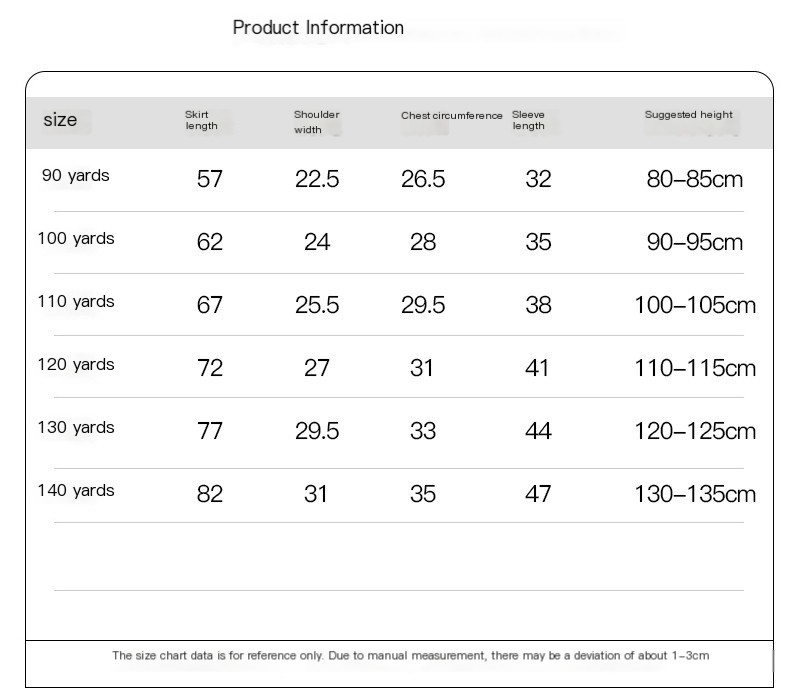Select the 130–135cm height value
800x700 pixels.
pyautogui.click(x=695, y=494)
